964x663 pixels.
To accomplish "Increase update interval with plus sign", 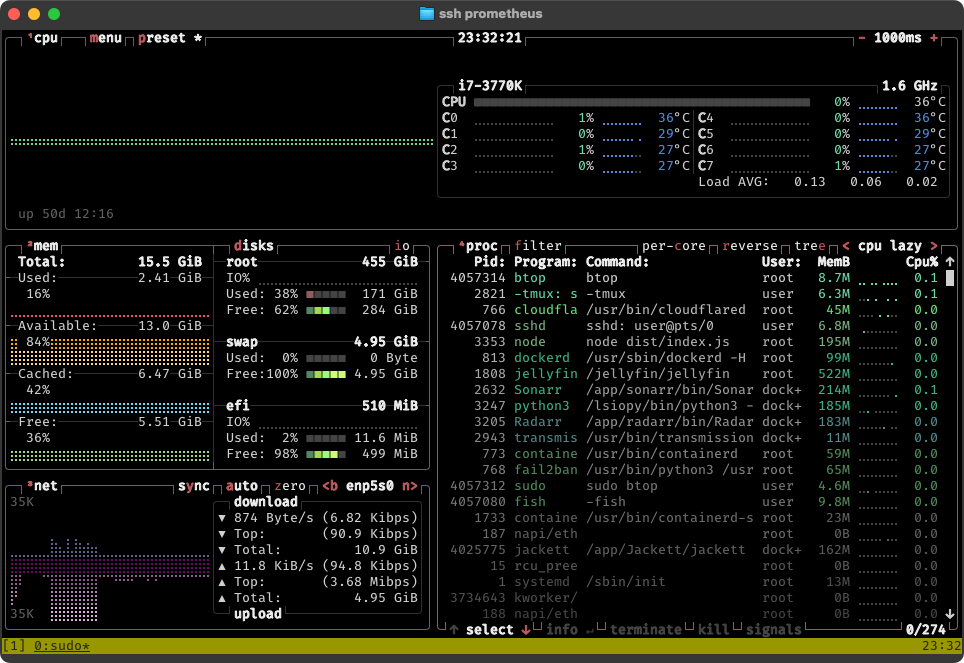I will pos(934,38).
